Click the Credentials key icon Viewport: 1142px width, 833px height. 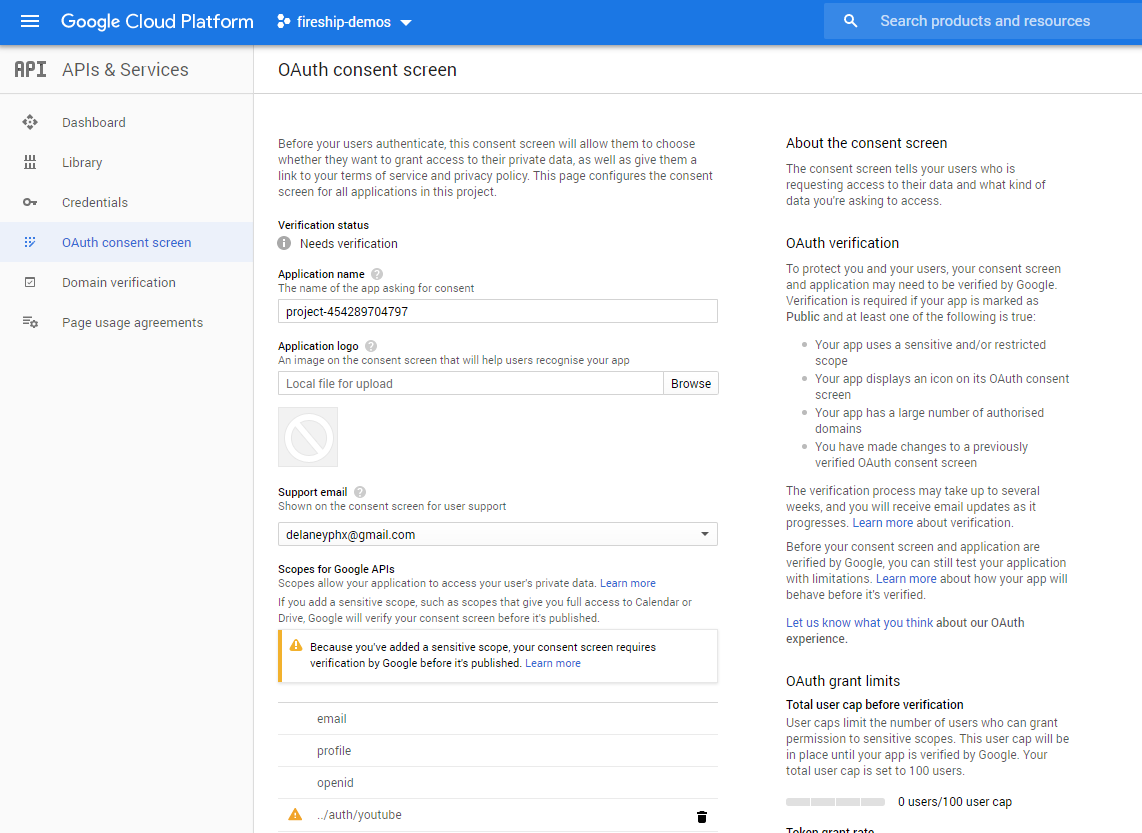click(x=30, y=202)
